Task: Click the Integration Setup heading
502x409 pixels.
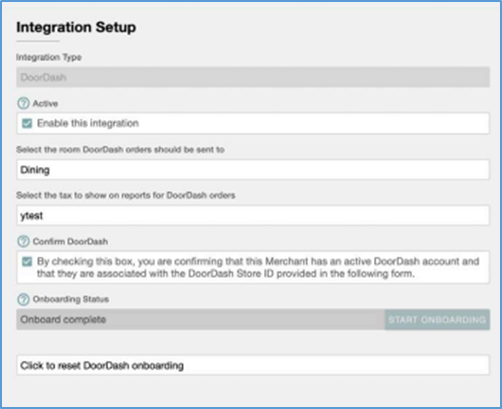Action: pos(76,27)
